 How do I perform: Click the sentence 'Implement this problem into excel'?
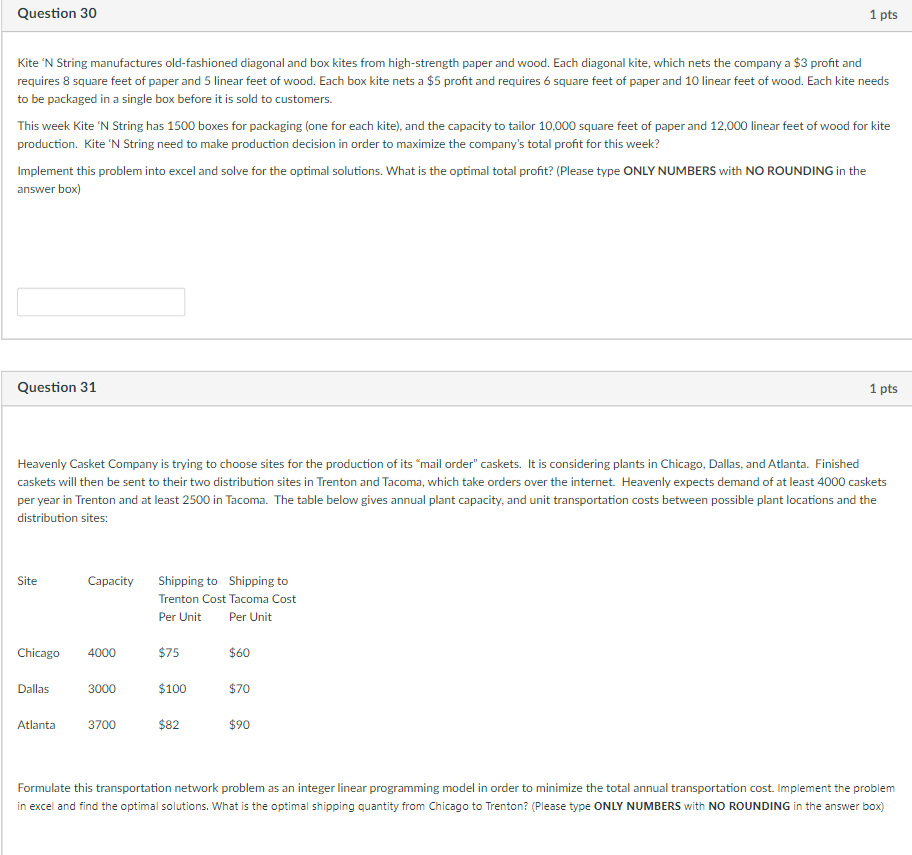pos(201,170)
